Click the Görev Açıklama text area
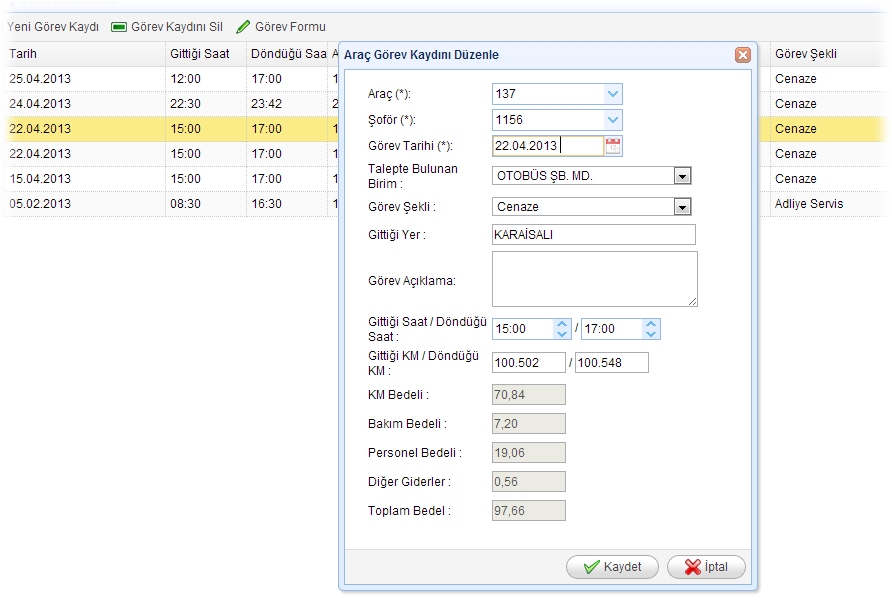Image resolution: width=892 pixels, height=614 pixels. click(x=593, y=278)
